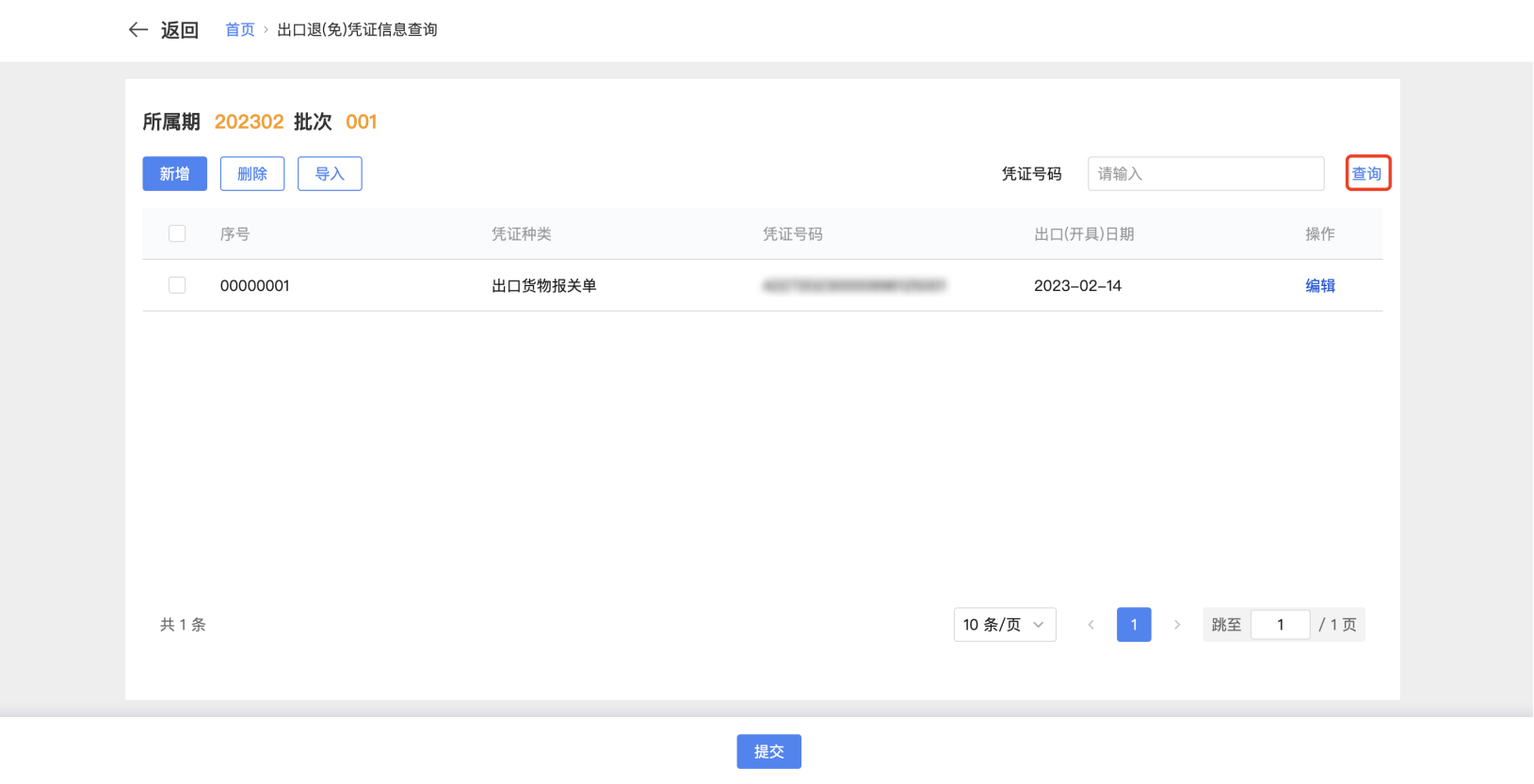The image size is (1534, 784).
Task: Focus the 凭证号码 search input field
Action: [1205, 174]
